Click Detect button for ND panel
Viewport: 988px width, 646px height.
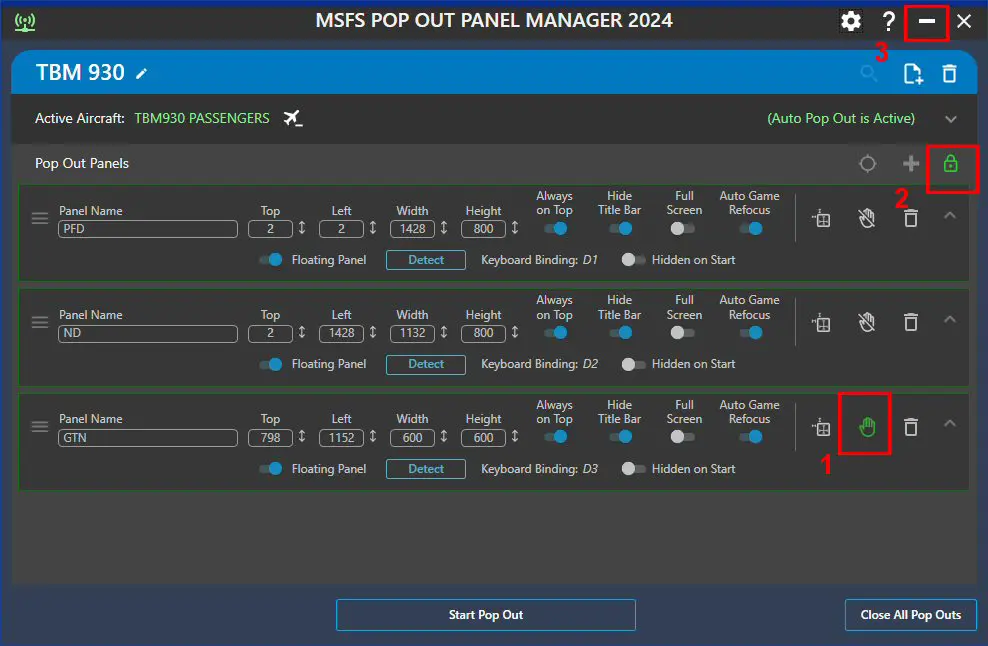(x=426, y=364)
